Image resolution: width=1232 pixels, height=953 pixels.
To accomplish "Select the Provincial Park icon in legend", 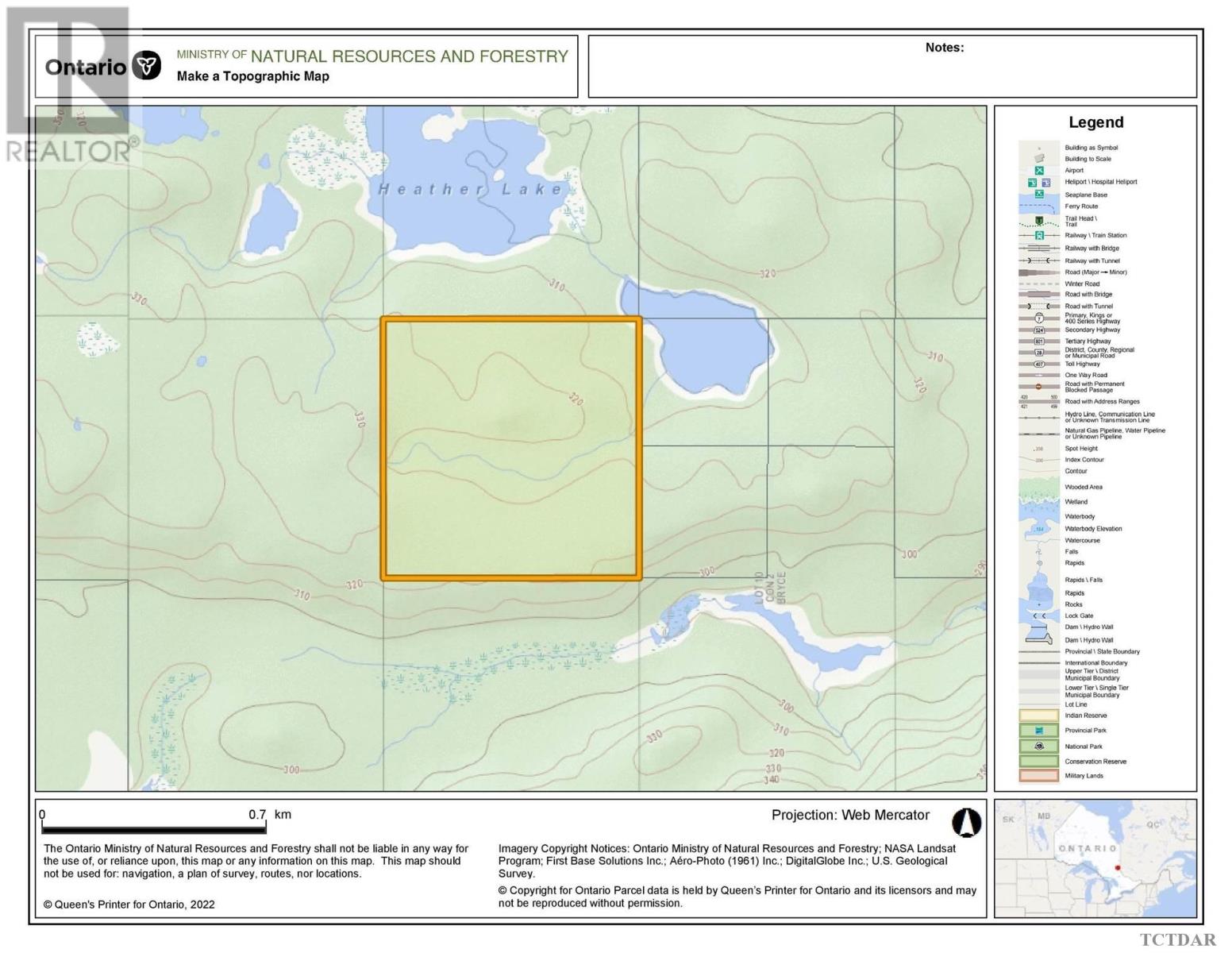I will 1038,731.
